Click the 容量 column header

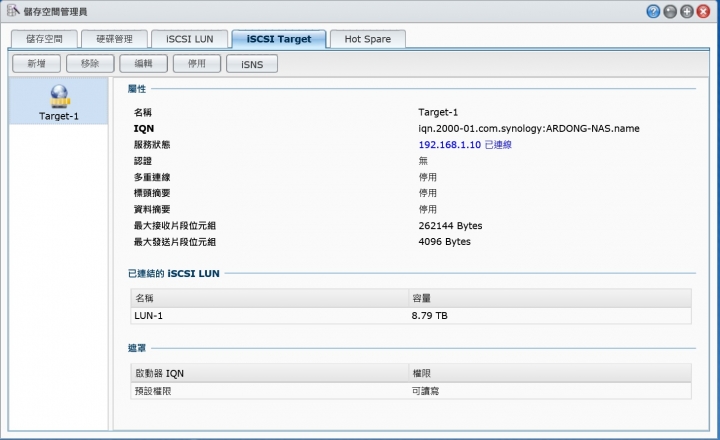(550, 298)
